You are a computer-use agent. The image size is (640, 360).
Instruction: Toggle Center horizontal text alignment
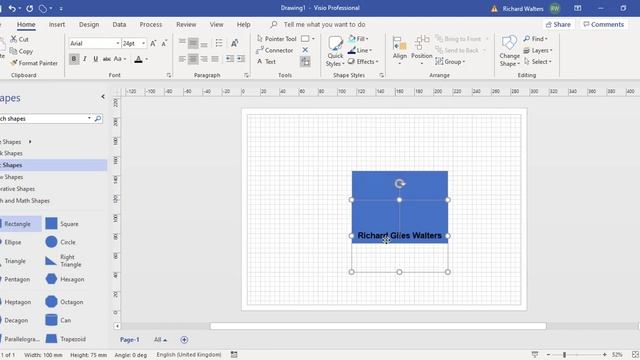point(193,59)
